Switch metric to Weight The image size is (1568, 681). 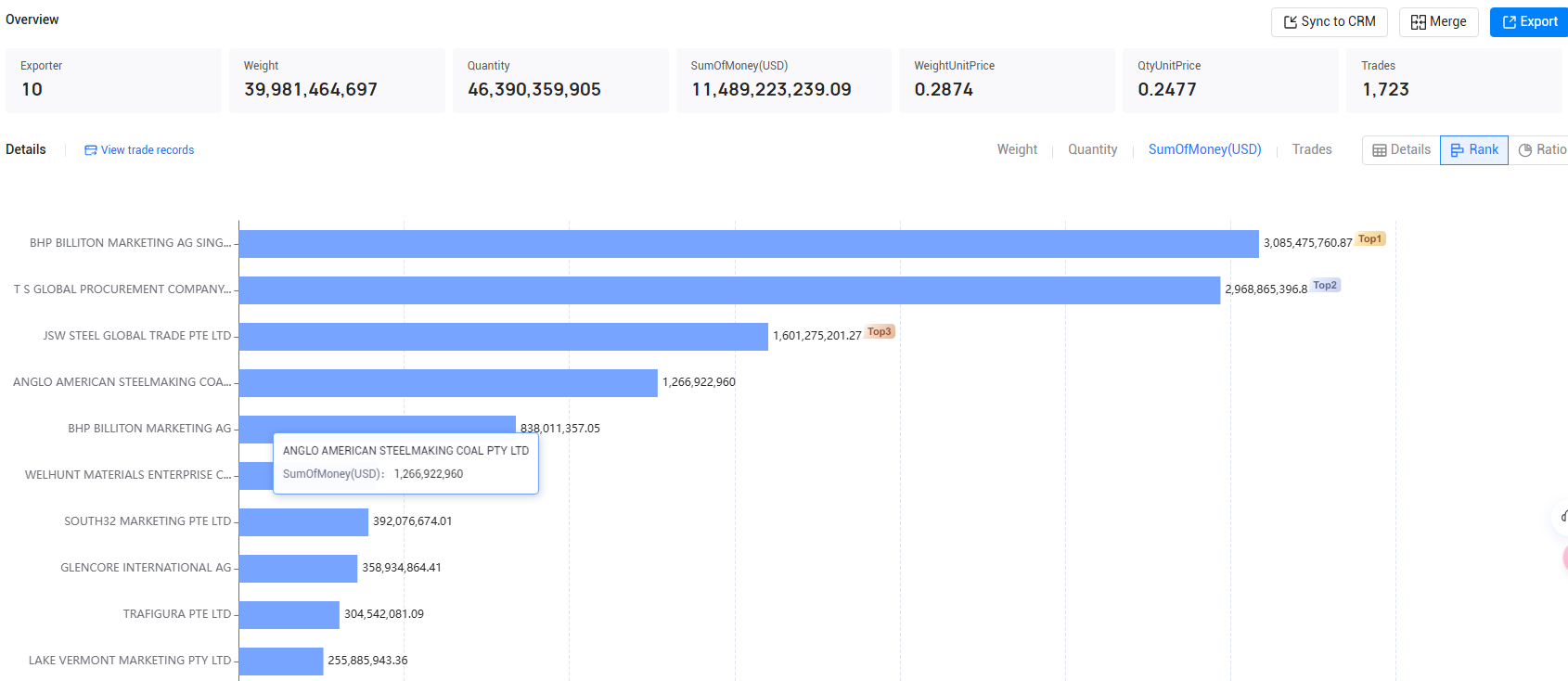[1017, 149]
